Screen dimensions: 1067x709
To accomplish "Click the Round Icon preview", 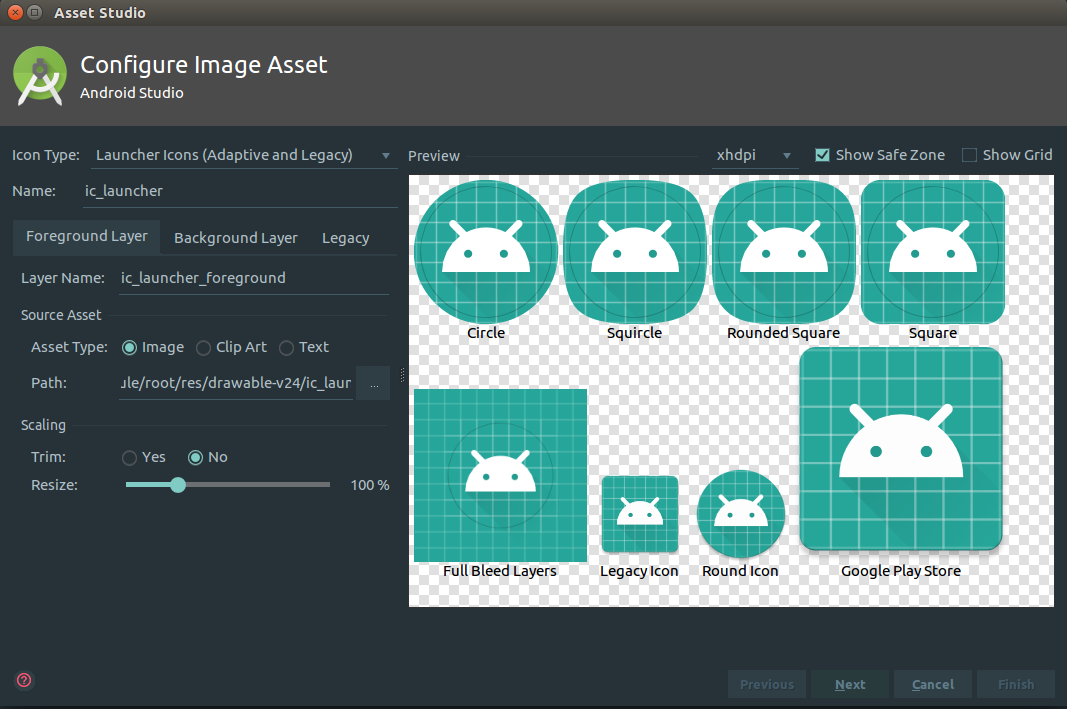I will click(741, 514).
